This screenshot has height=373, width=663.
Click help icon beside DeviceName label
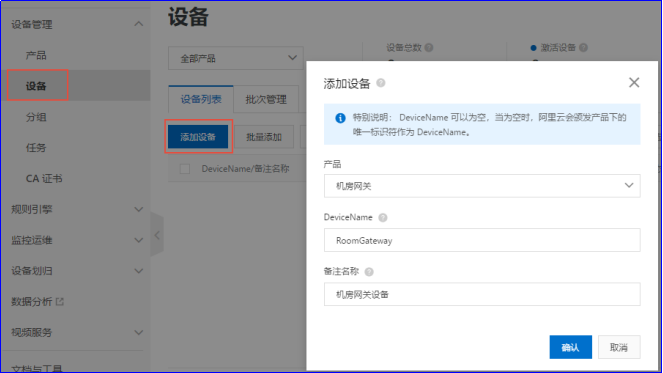pos(383,218)
